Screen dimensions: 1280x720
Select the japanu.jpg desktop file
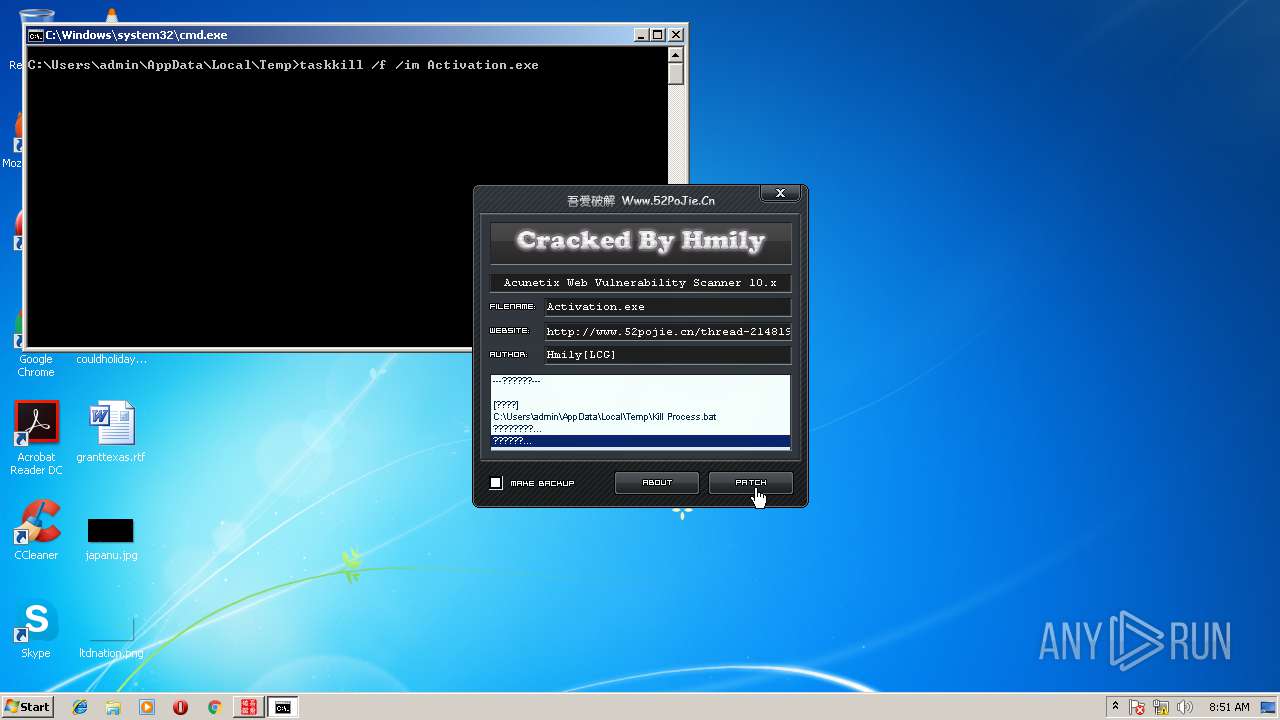[111, 538]
